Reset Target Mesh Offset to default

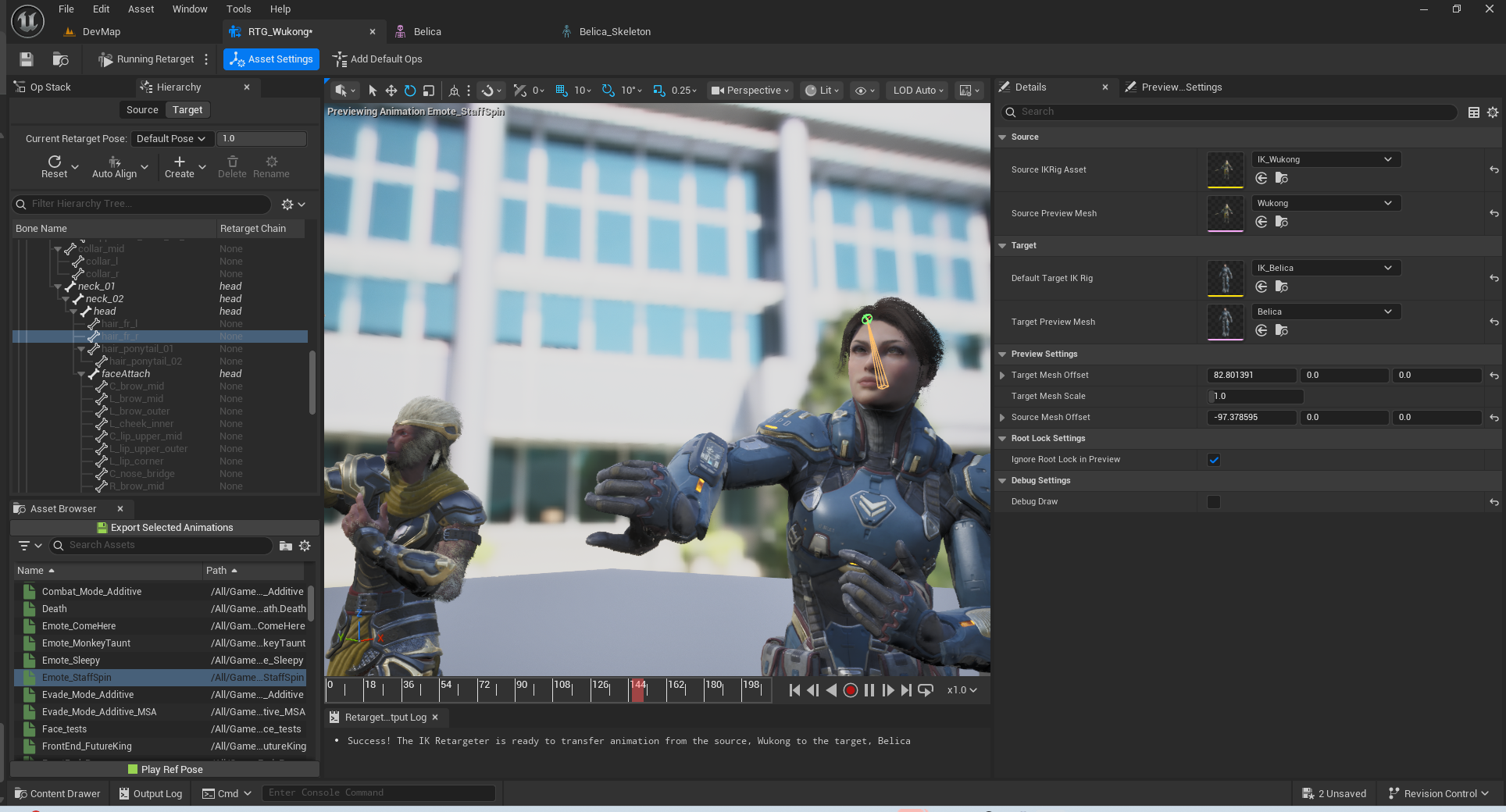(x=1494, y=376)
